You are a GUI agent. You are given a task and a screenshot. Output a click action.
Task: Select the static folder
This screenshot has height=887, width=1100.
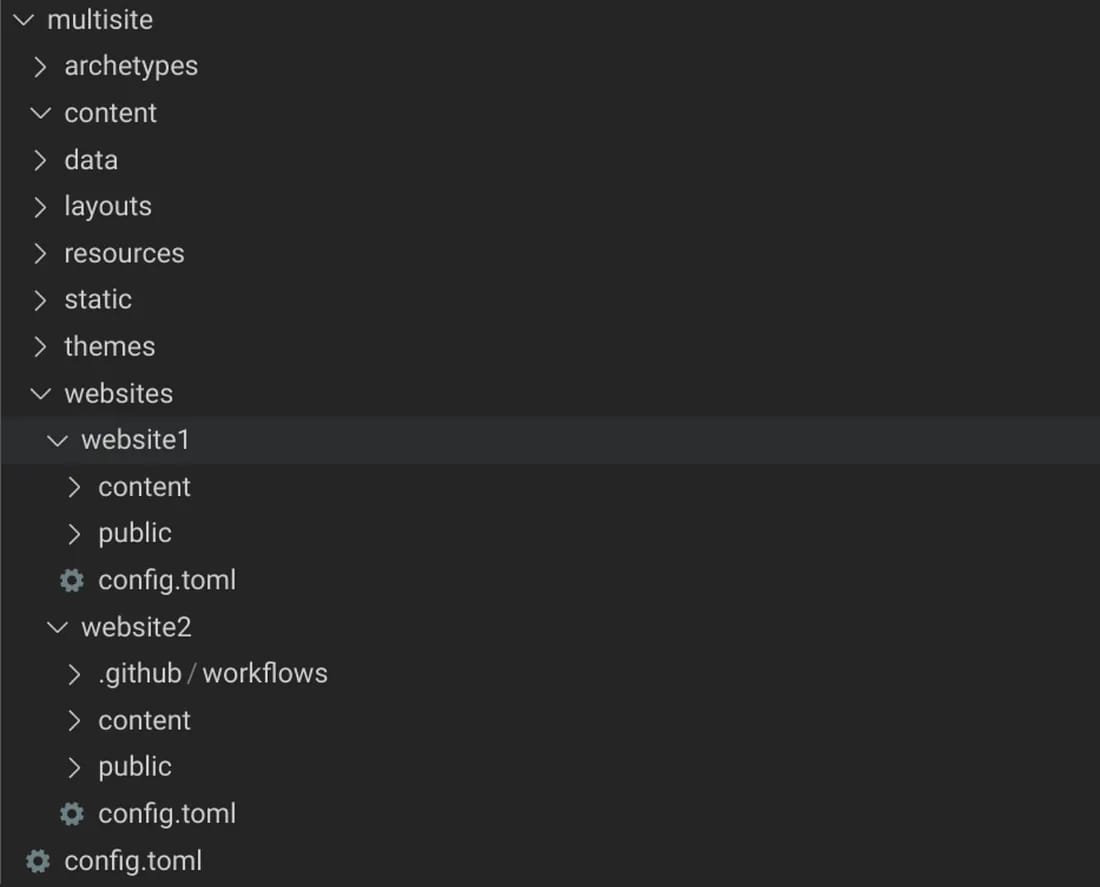point(98,300)
